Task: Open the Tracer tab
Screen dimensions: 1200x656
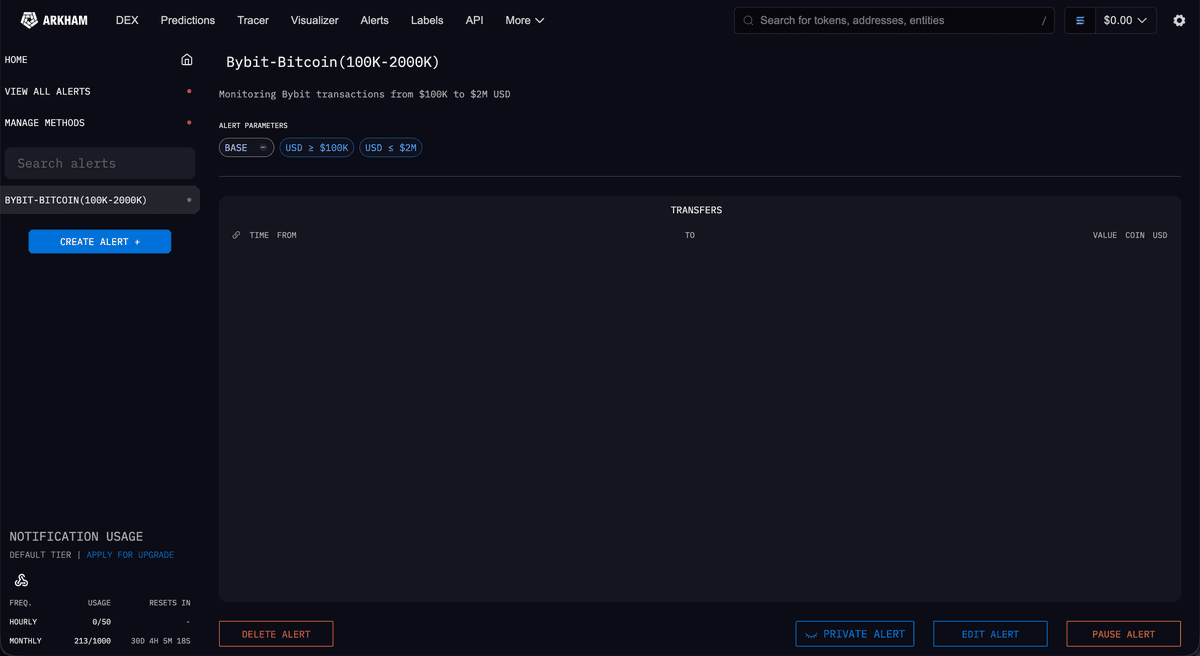Action: [253, 20]
